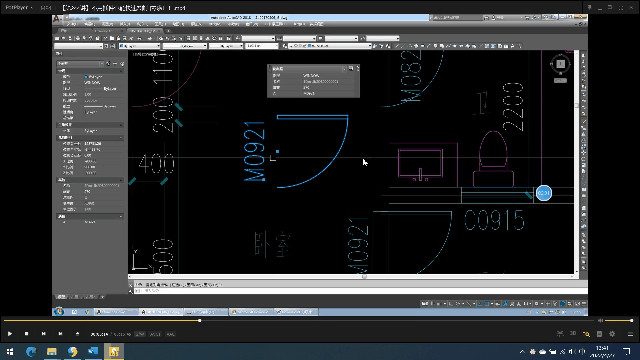Open the WCS dropdown below the ViewCube
Viewport: 640px width, 360px height.
click(x=560, y=80)
